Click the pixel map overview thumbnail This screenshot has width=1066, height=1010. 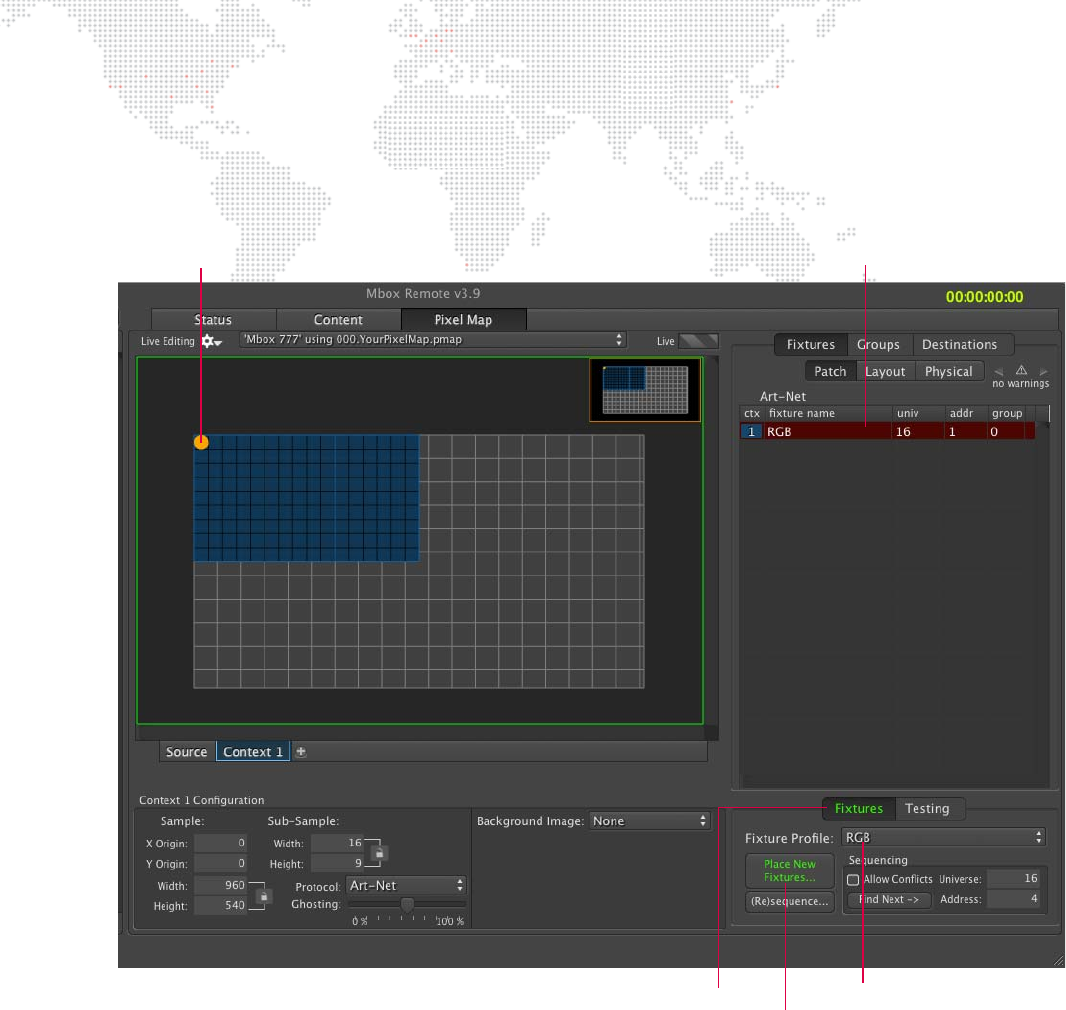[644, 390]
